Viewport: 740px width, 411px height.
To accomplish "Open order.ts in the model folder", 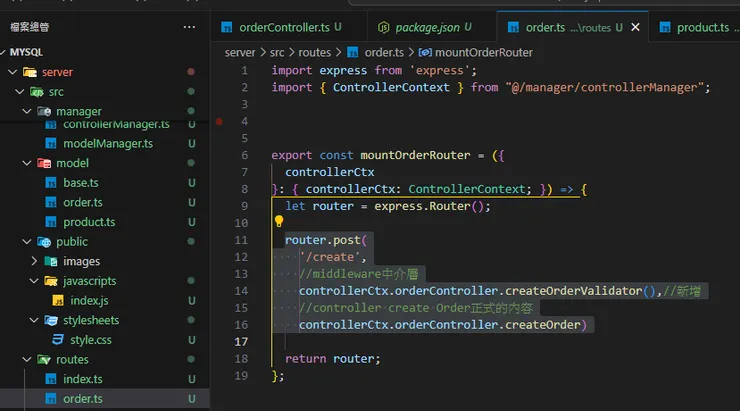I will [x=83, y=202].
